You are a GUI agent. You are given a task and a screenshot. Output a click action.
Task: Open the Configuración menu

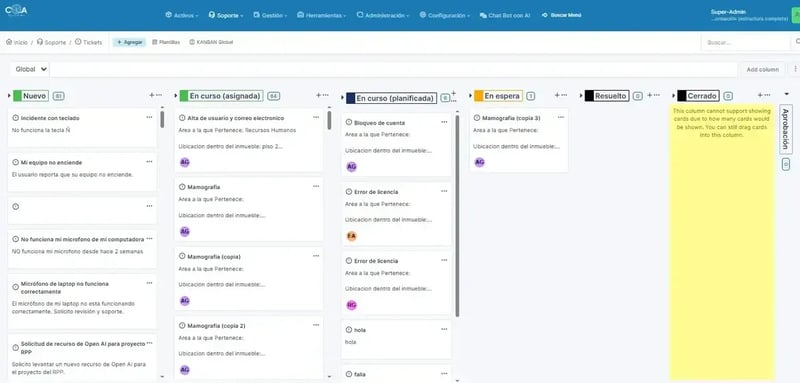[444, 16]
